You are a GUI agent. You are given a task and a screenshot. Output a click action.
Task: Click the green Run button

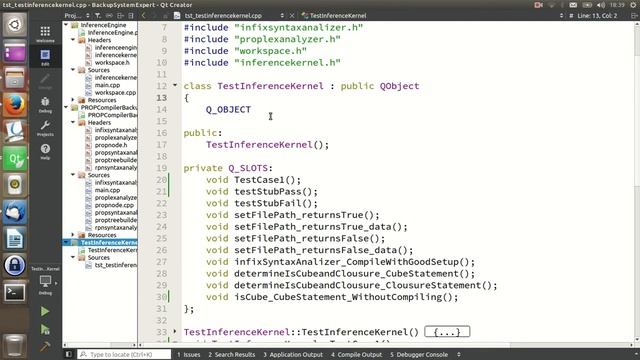(45, 311)
